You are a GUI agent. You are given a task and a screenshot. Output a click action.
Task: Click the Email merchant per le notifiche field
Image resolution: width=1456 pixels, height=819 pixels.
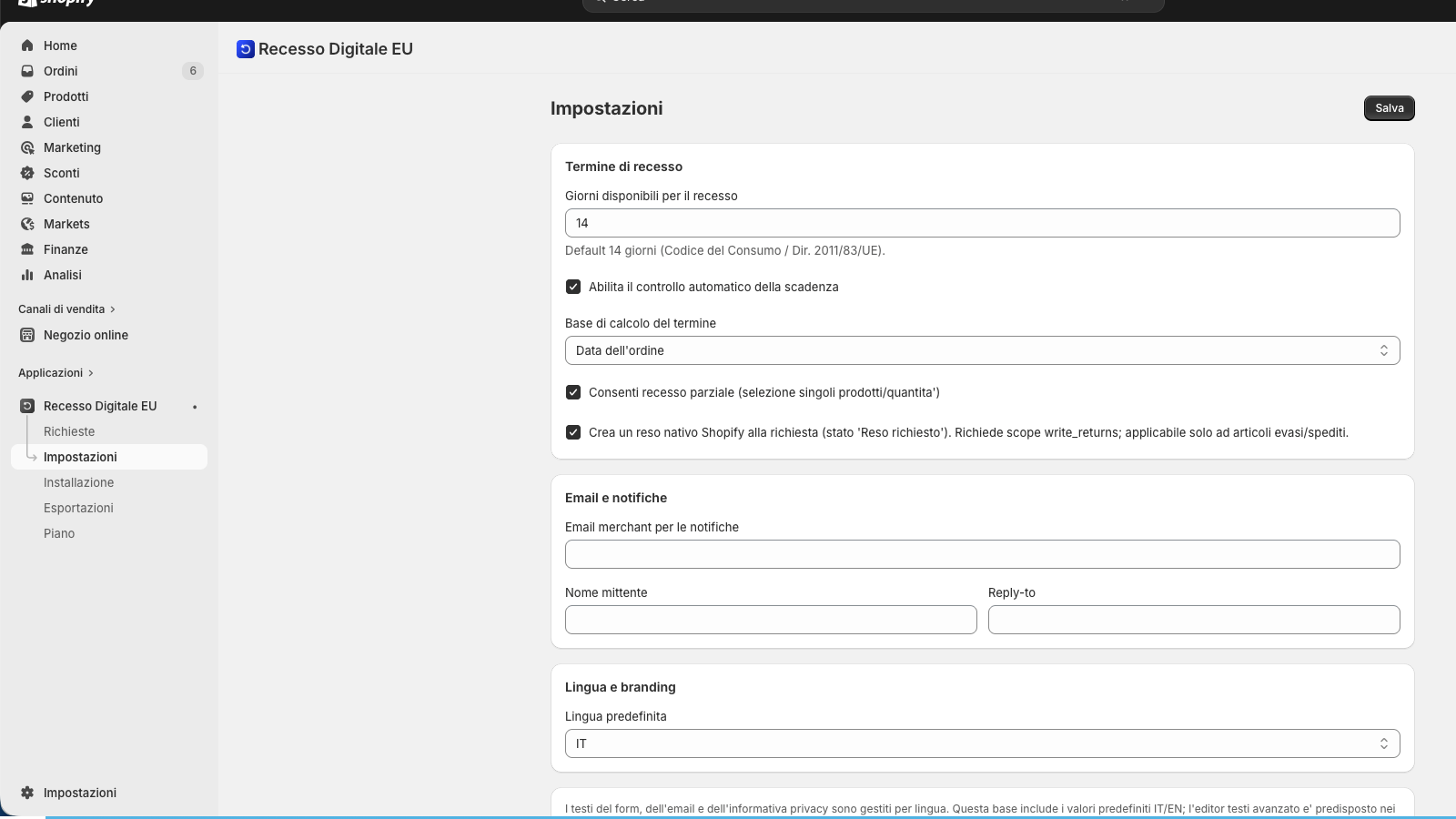[982, 554]
